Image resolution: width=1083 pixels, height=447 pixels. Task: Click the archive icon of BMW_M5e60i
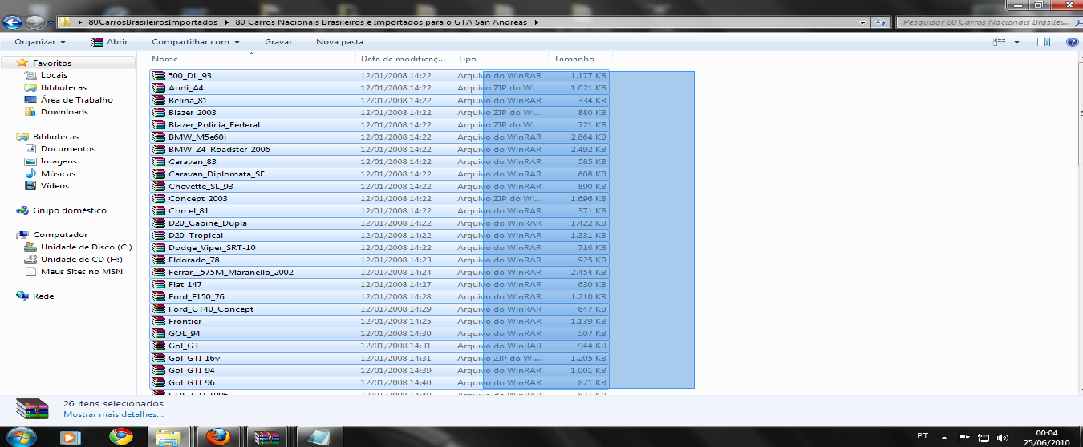(x=158, y=137)
